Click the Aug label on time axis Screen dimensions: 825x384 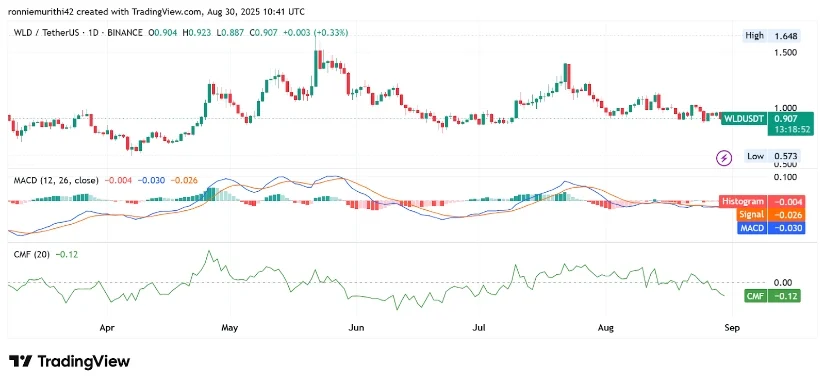606,328
